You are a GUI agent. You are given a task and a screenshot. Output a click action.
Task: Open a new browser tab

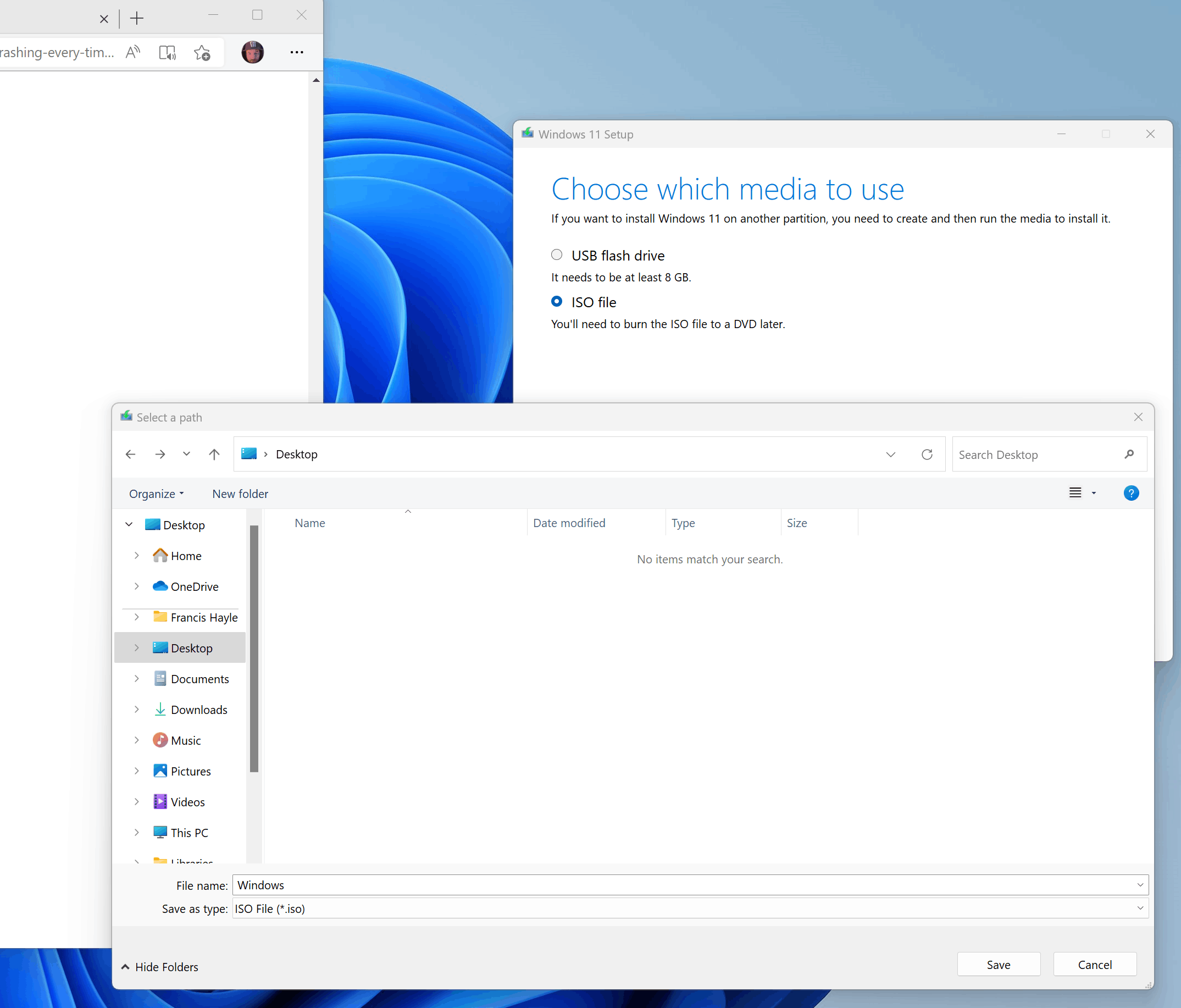pos(137,18)
